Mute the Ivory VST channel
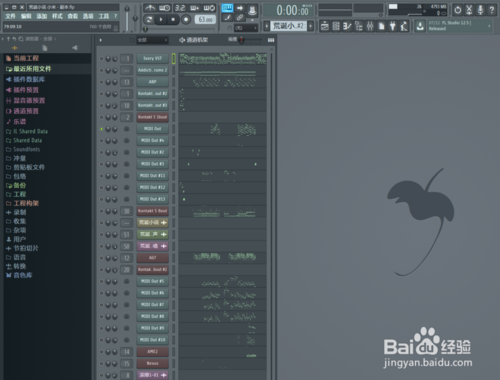This screenshot has width=500, height=380. coord(101,59)
